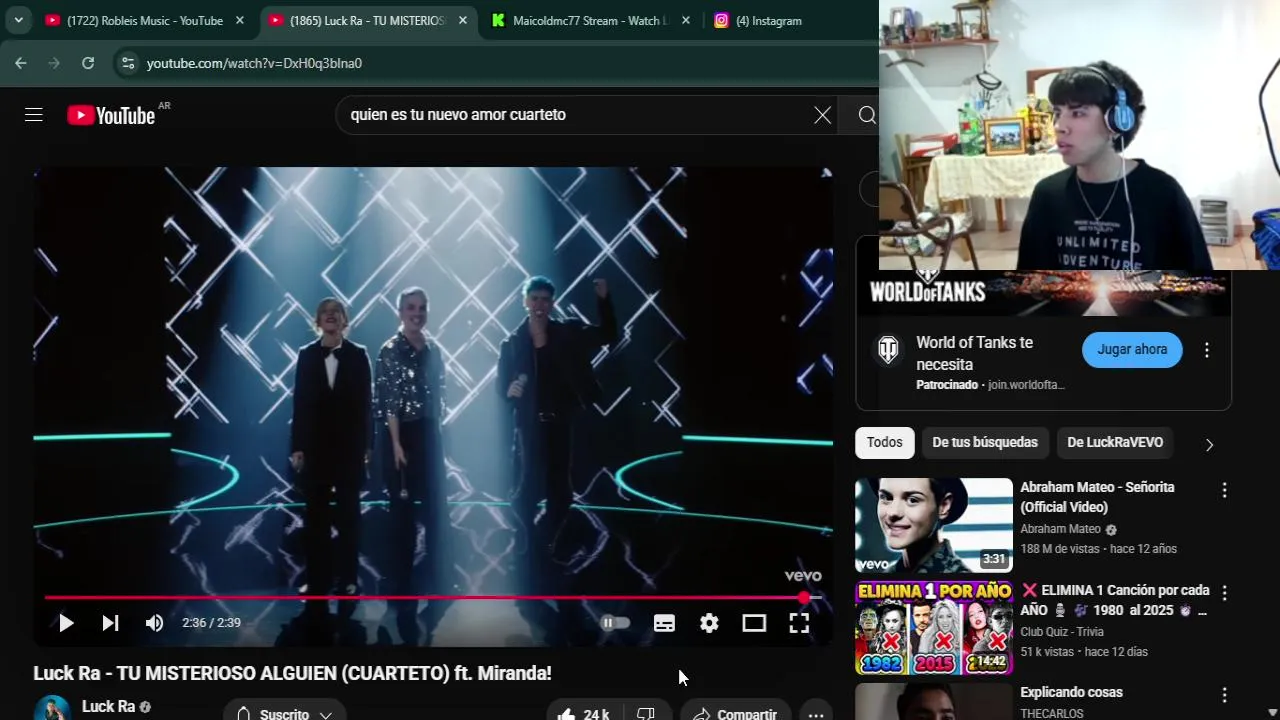Screen dimensions: 1280x720
Task: Open Luck Ra channel name link
Action: (x=108, y=706)
